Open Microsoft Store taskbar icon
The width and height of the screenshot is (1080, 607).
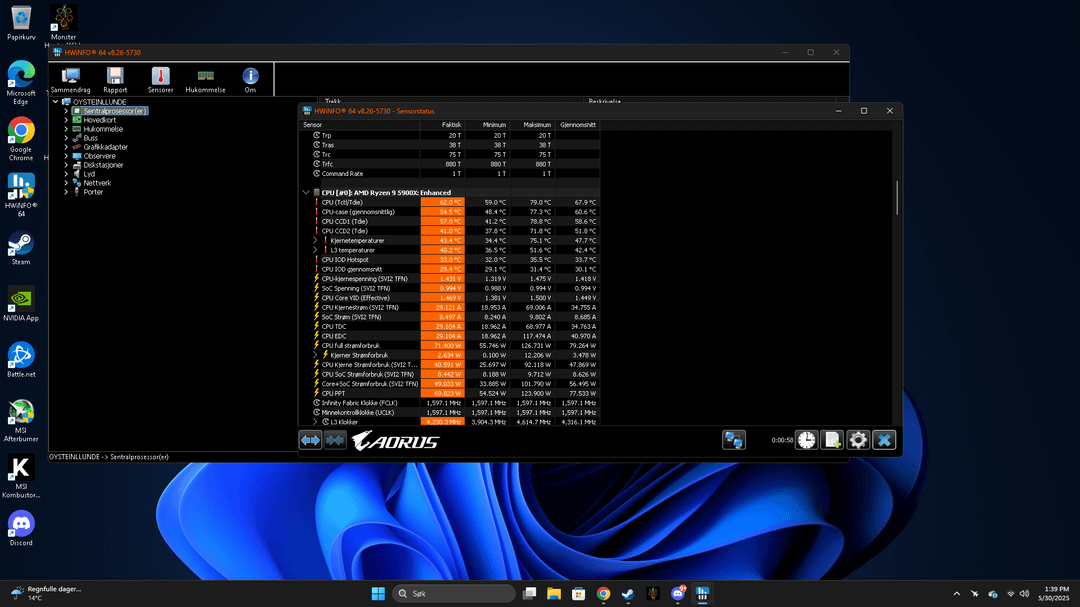579,593
